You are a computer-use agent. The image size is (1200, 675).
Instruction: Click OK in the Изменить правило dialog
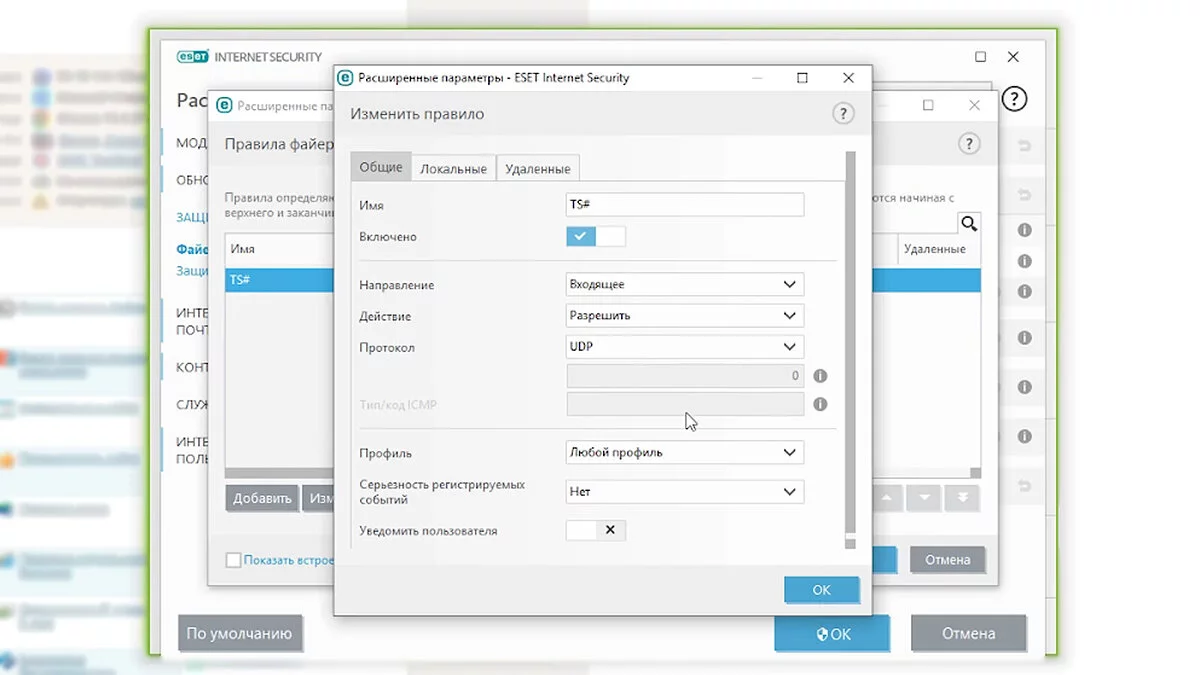coord(821,590)
